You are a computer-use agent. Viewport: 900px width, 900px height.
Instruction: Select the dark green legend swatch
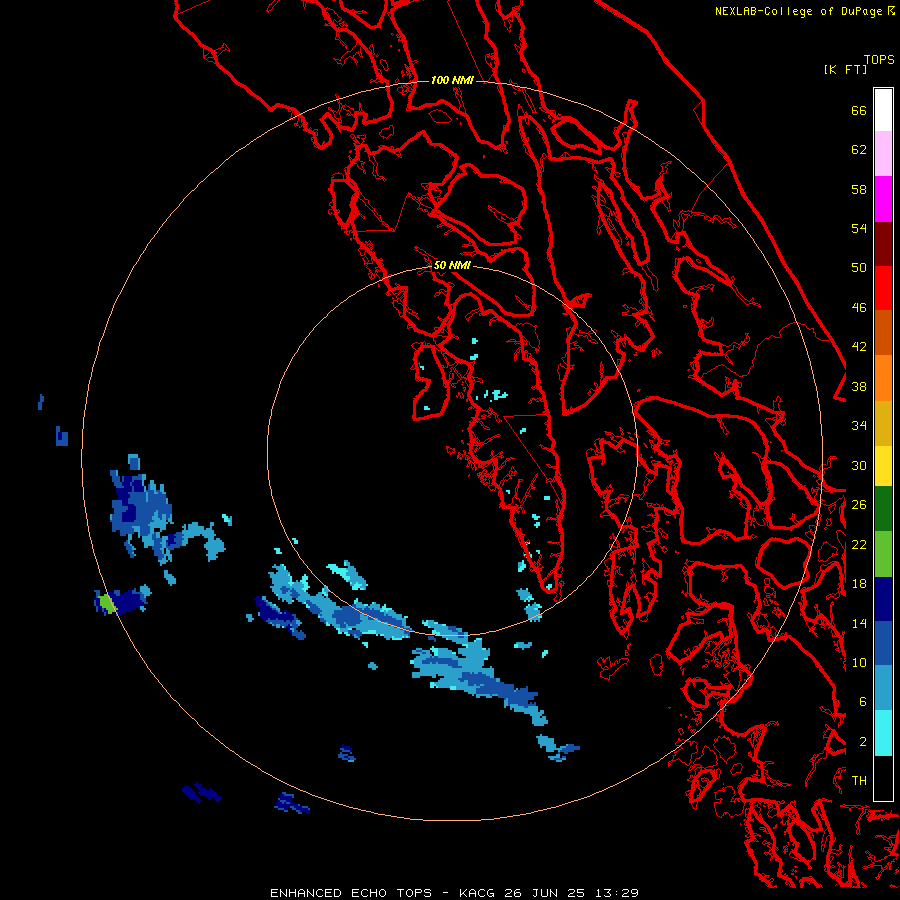click(883, 509)
